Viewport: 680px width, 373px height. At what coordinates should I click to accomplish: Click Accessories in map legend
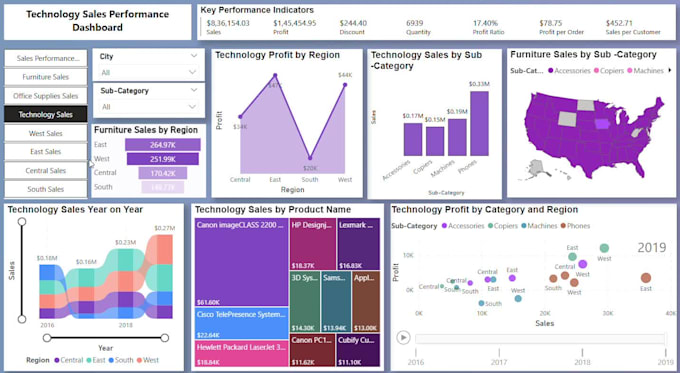click(x=569, y=70)
